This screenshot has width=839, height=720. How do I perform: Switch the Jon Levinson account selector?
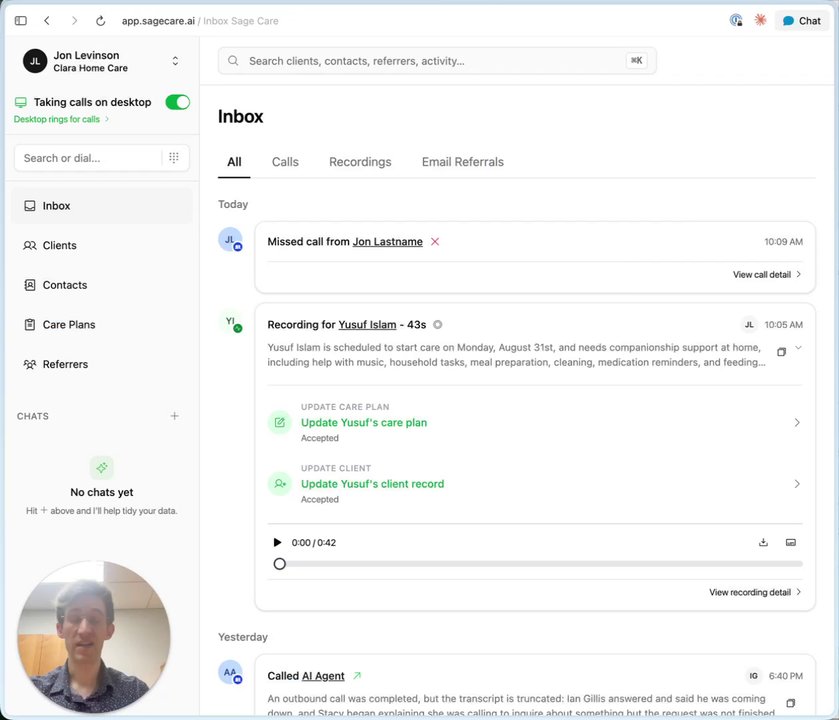(175, 61)
